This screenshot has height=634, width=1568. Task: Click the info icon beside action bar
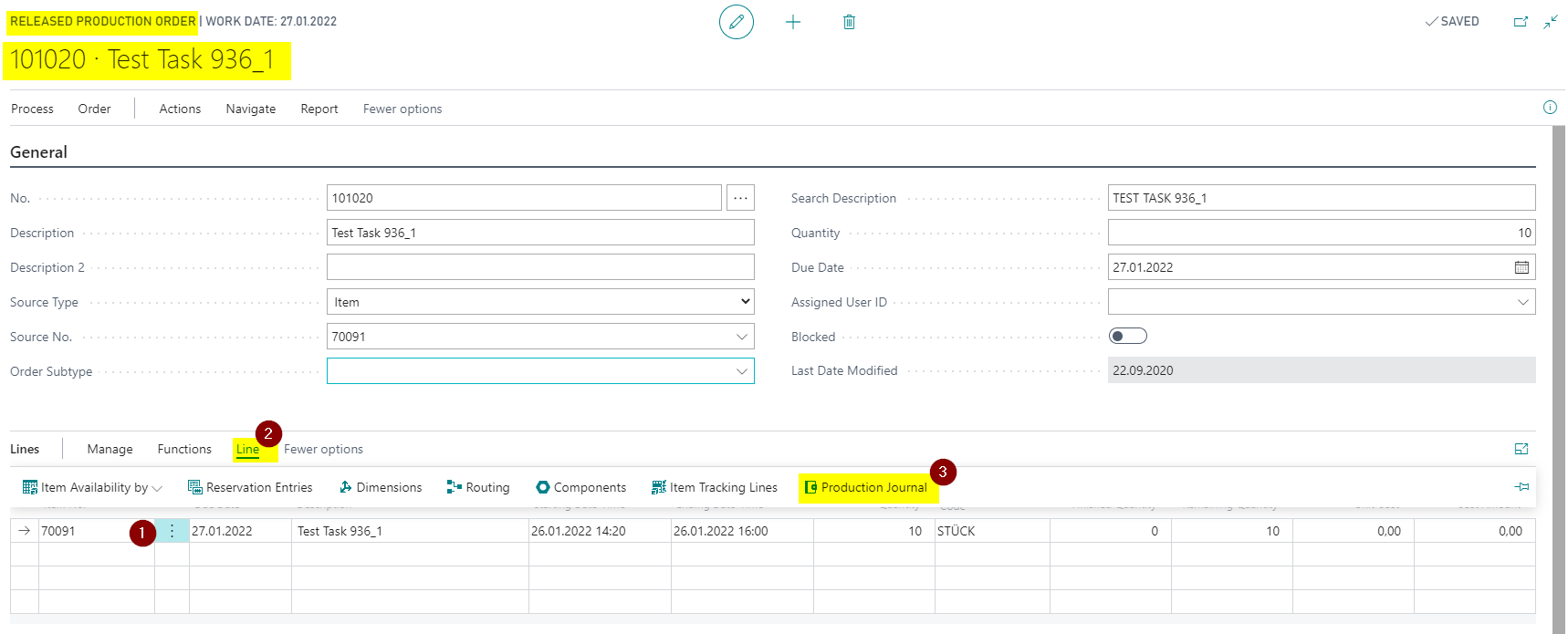1550,108
